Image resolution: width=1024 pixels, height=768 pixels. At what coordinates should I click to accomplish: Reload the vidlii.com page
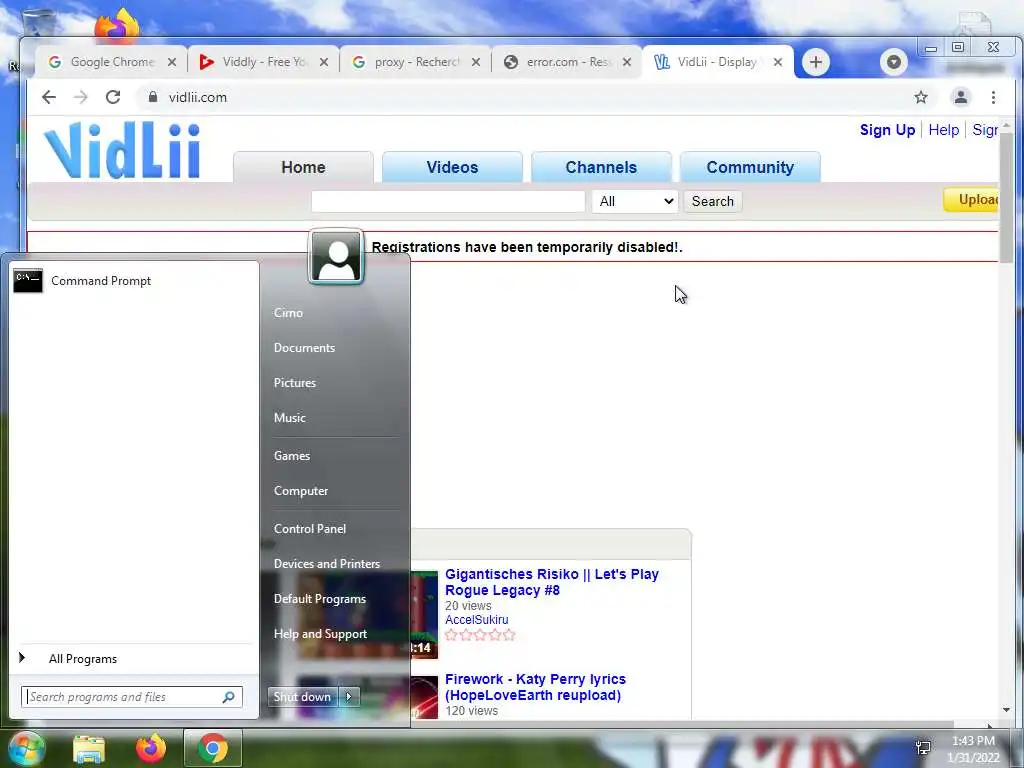point(113,97)
